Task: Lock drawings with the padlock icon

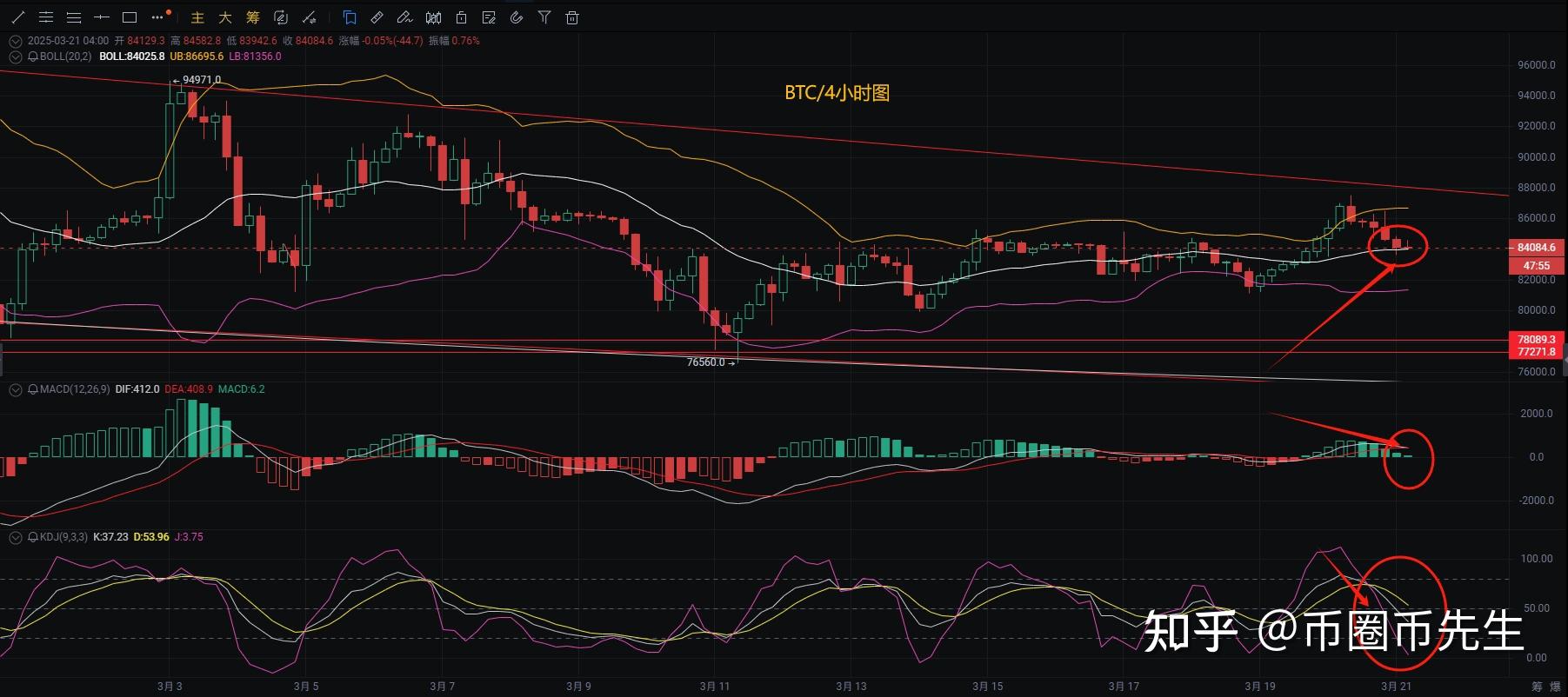Action: click(461, 17)
